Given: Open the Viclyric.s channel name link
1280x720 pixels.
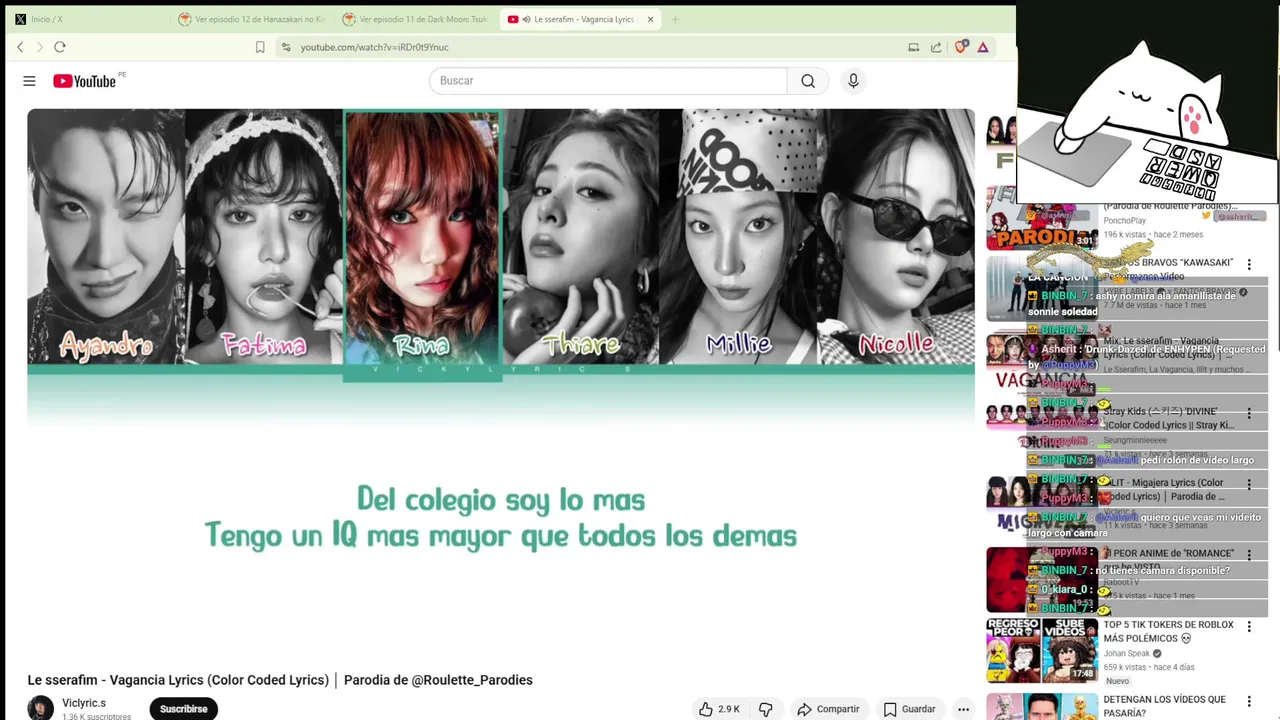Looking at the screenshot, I should click(84, 703).
